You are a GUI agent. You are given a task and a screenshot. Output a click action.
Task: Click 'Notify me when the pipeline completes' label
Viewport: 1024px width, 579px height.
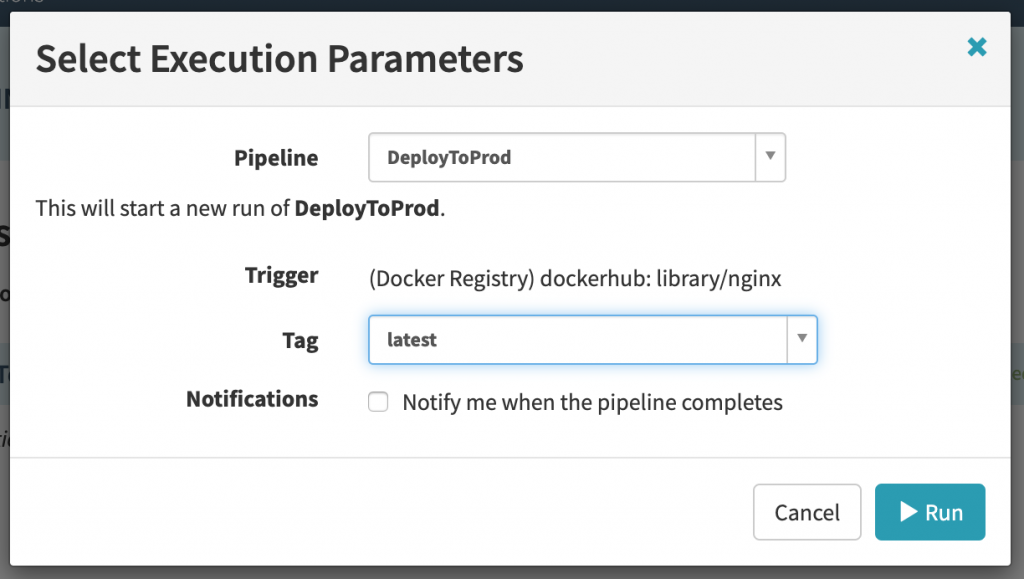(592, 403)
